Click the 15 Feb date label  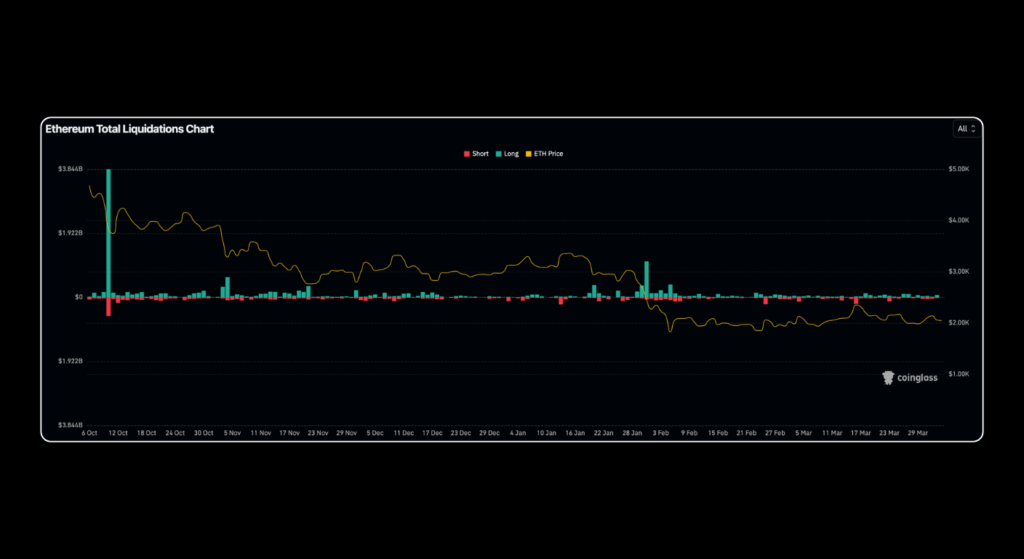pos(718,433)
